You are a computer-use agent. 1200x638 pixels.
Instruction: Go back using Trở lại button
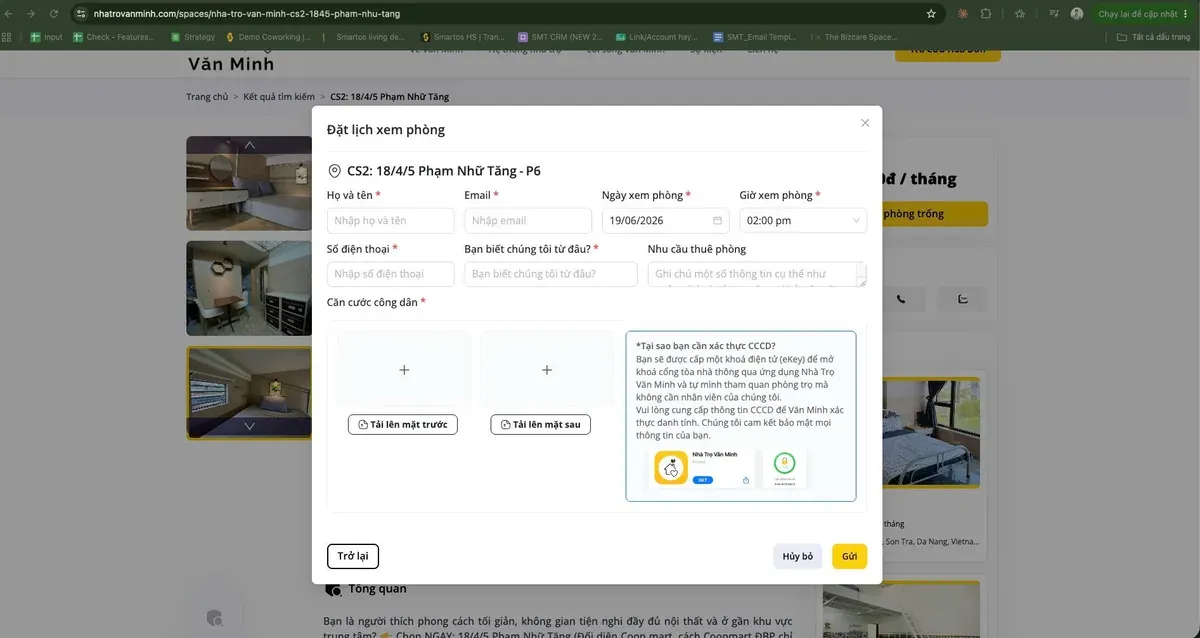point(353,557)
